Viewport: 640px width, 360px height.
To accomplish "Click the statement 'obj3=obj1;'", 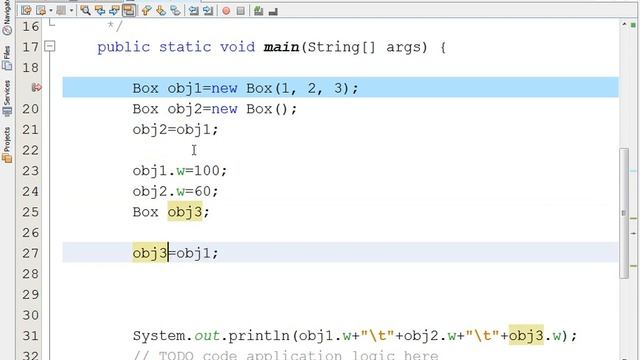I will click(x=176, y=253).
